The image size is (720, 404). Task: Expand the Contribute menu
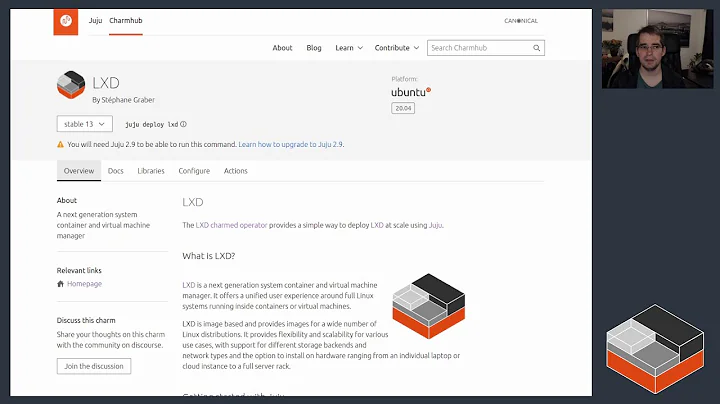[397, 48]
